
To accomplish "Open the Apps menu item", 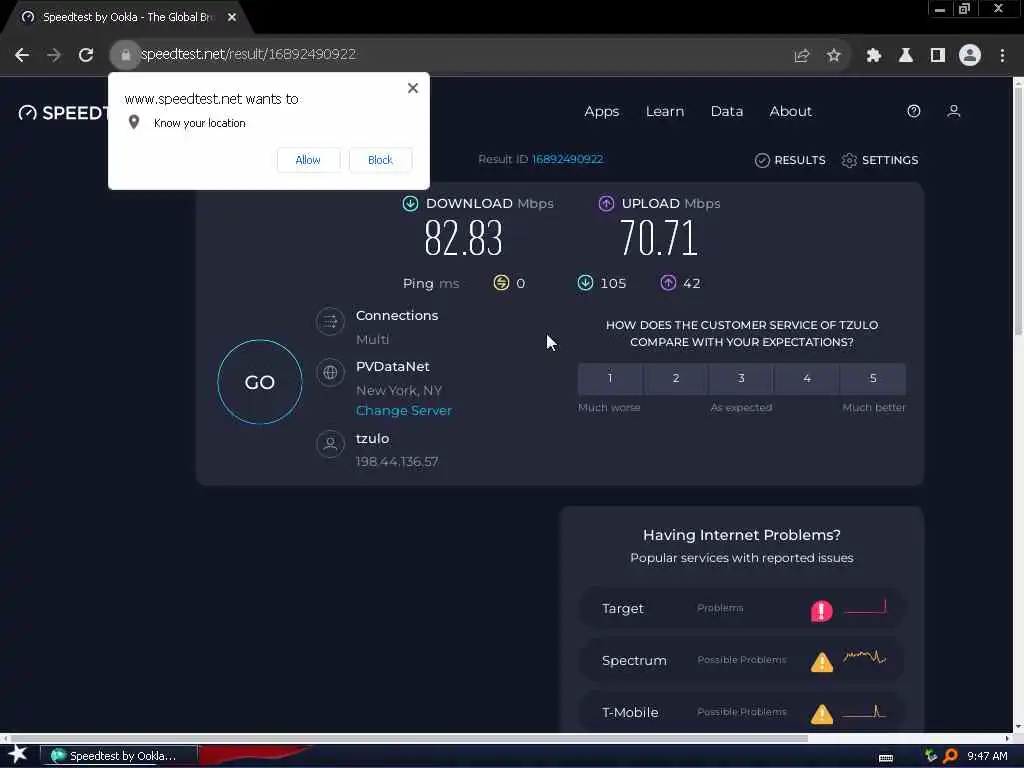I will [x=601, y=112].
